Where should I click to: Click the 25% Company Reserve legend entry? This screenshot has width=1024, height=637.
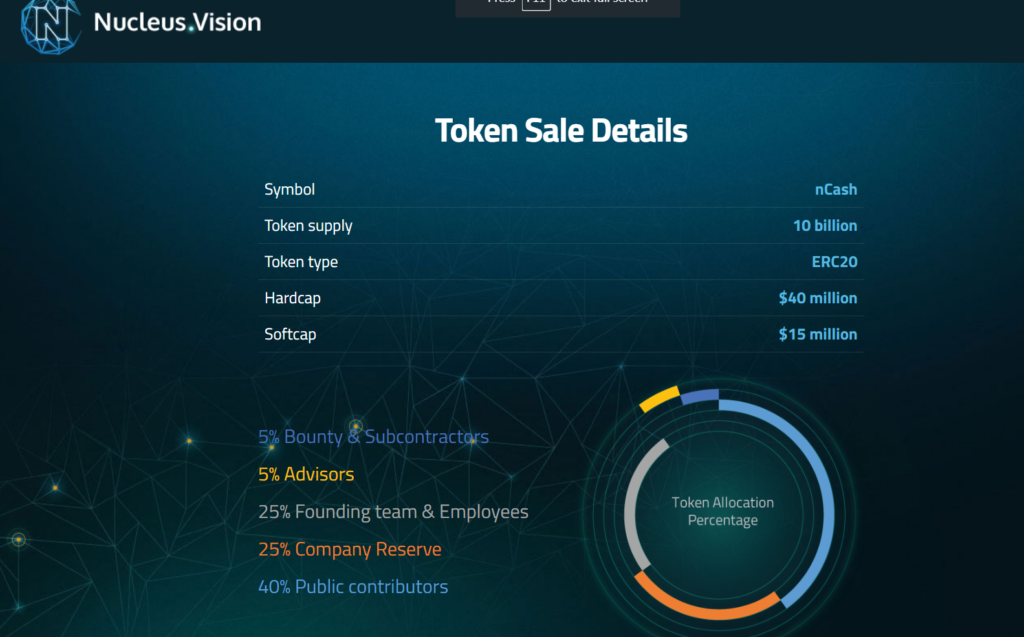[x=350, y=549]
